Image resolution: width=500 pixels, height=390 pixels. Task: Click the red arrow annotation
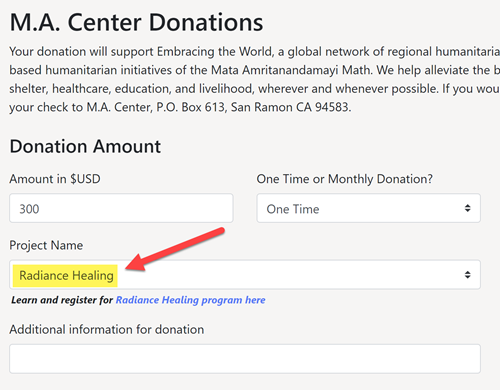(175, 249)
